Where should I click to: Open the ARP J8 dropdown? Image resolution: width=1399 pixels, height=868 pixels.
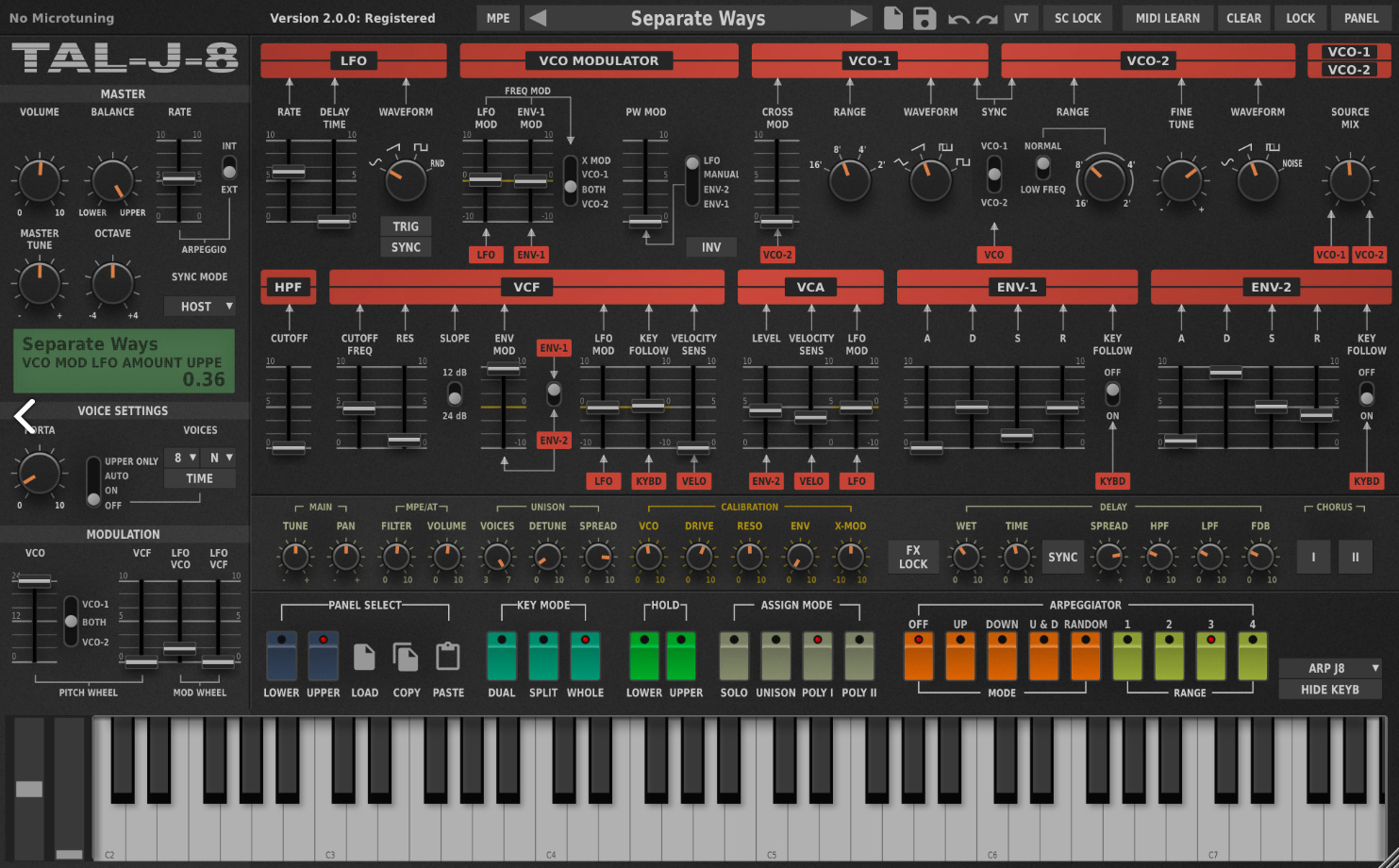(1330, 668)
